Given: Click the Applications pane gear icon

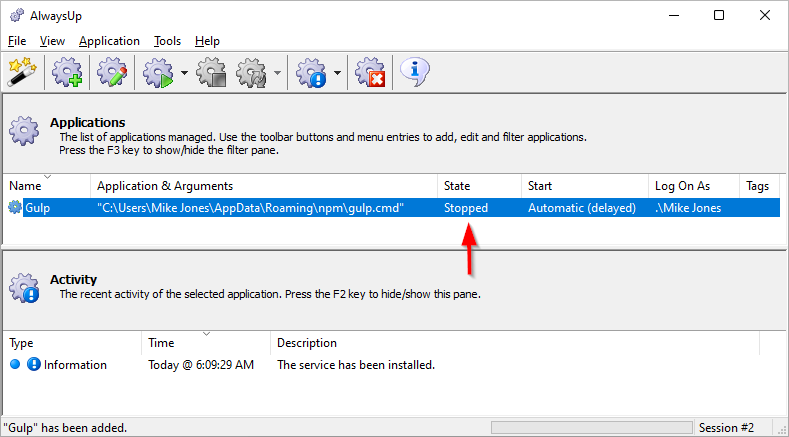Looking at the screenshot, I should point(24,131).
